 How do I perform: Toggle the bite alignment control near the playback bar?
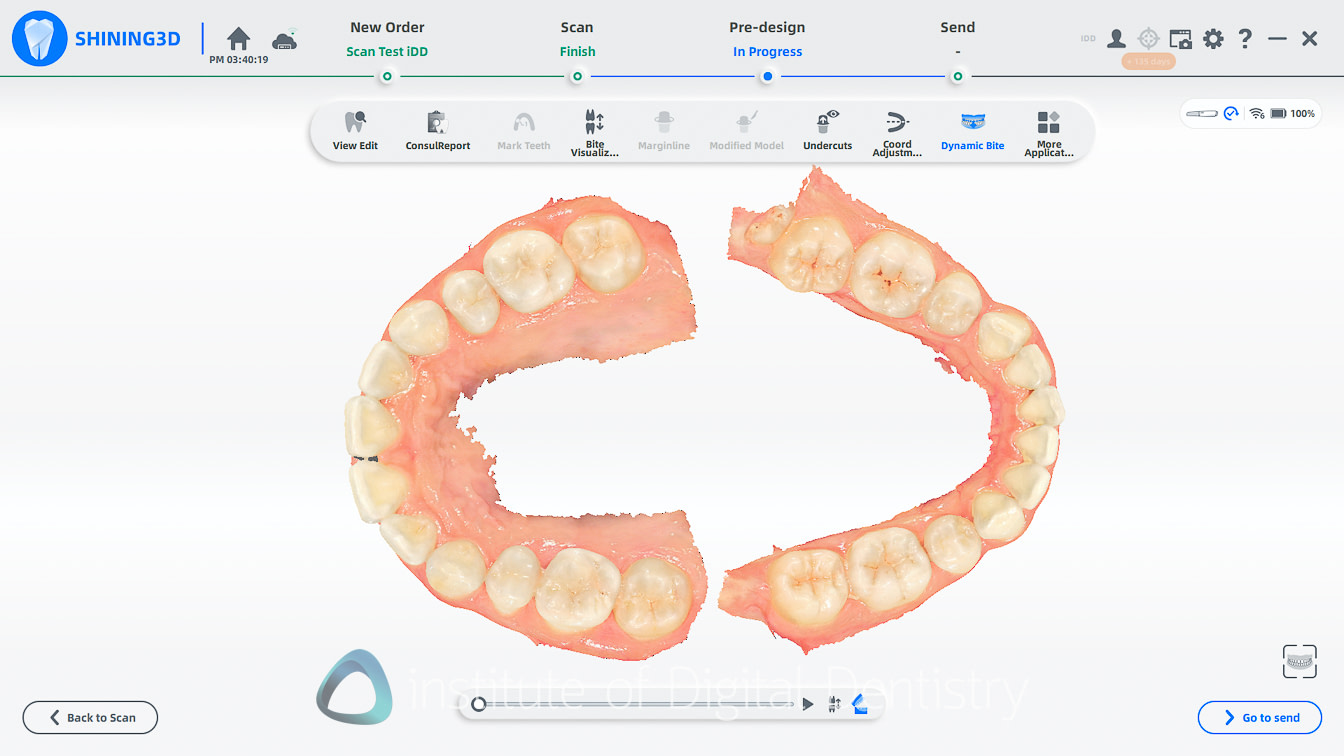click(x=834, y=703)
